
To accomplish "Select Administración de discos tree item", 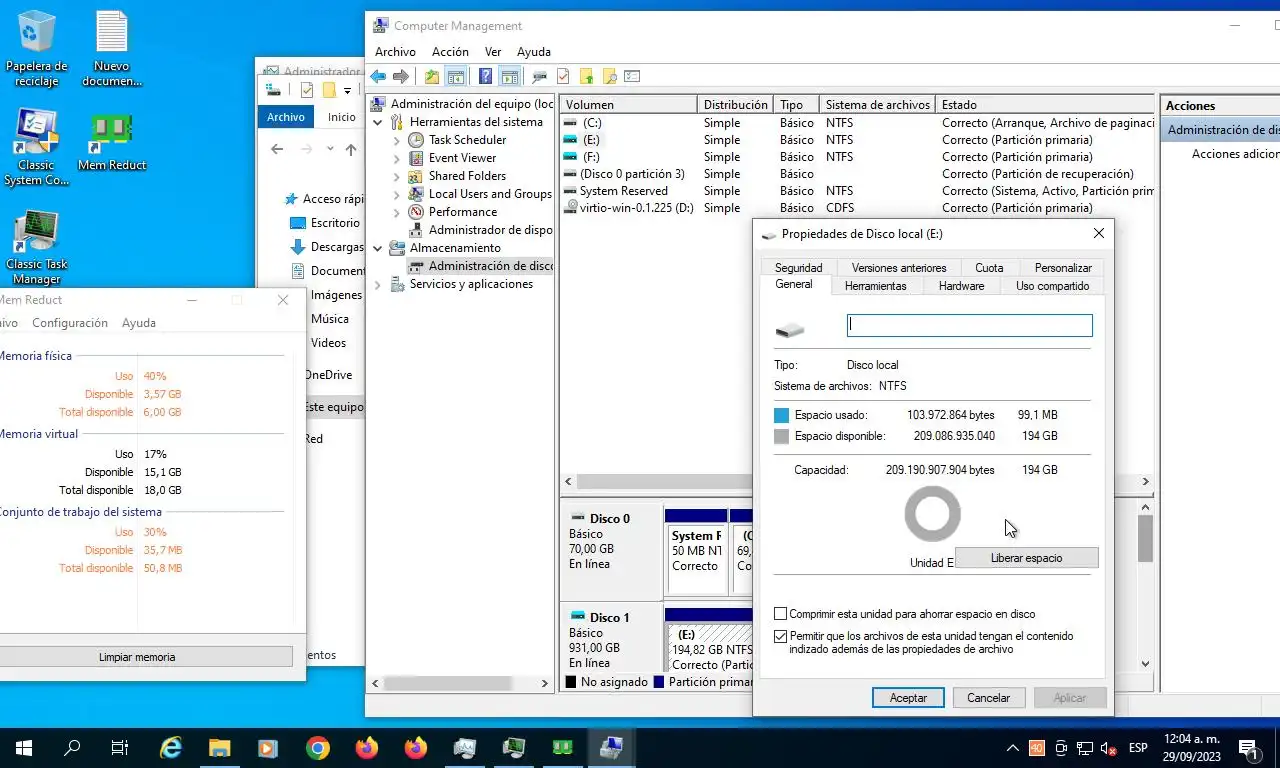I will click(481, 266).
